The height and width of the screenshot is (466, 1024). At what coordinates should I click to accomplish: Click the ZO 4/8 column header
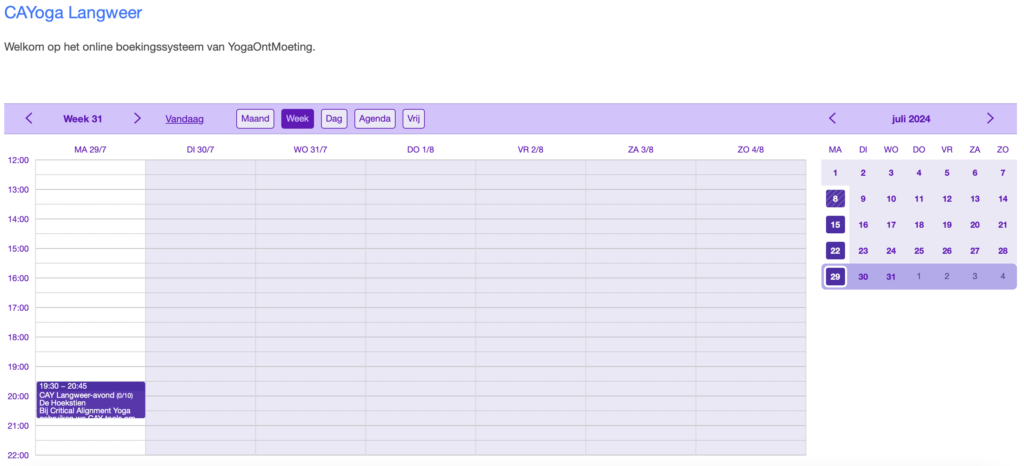750,149
